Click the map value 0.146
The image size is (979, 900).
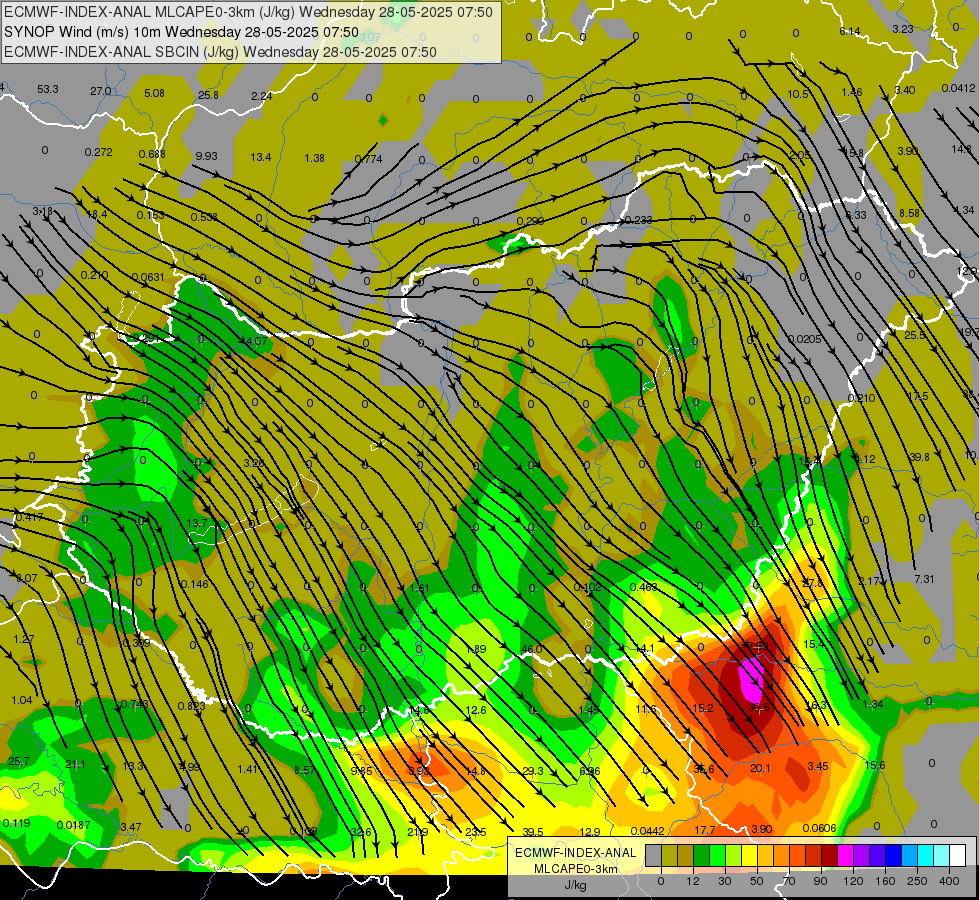(194, 584)
